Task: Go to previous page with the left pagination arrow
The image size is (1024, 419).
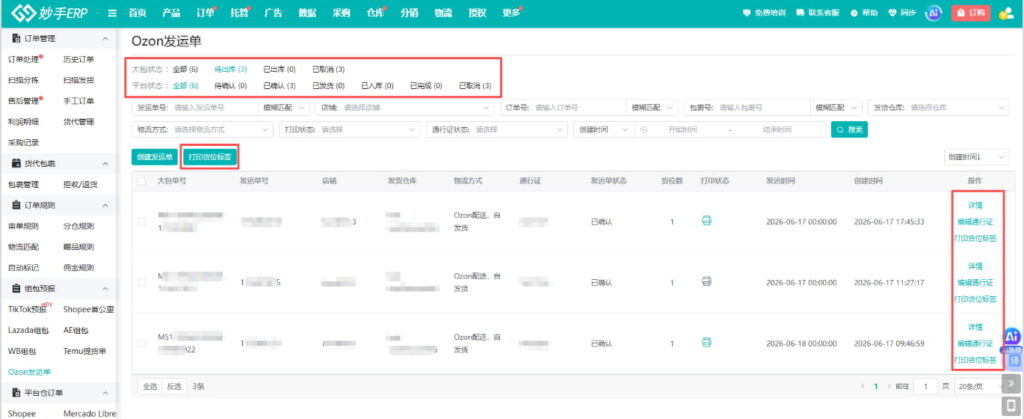Action: (863, 386)
